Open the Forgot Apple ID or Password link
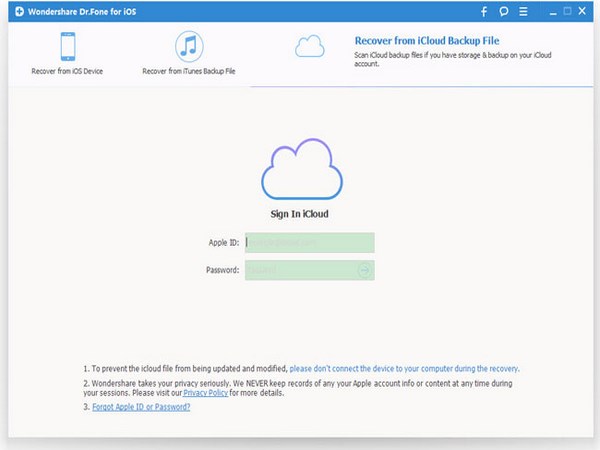600x450 pixels. [141, 407]
